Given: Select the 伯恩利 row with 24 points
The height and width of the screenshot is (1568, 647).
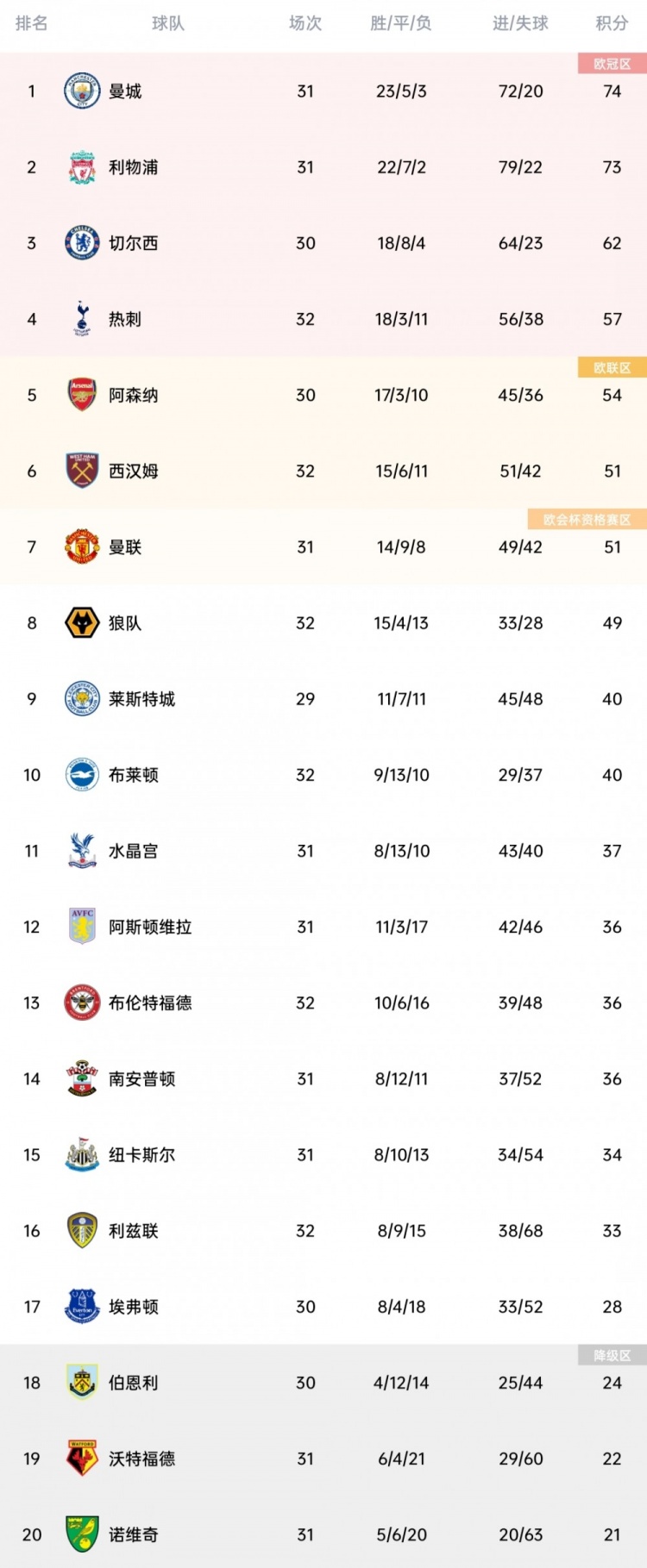Looking at the screenshot, I should tap(323, 1383).
